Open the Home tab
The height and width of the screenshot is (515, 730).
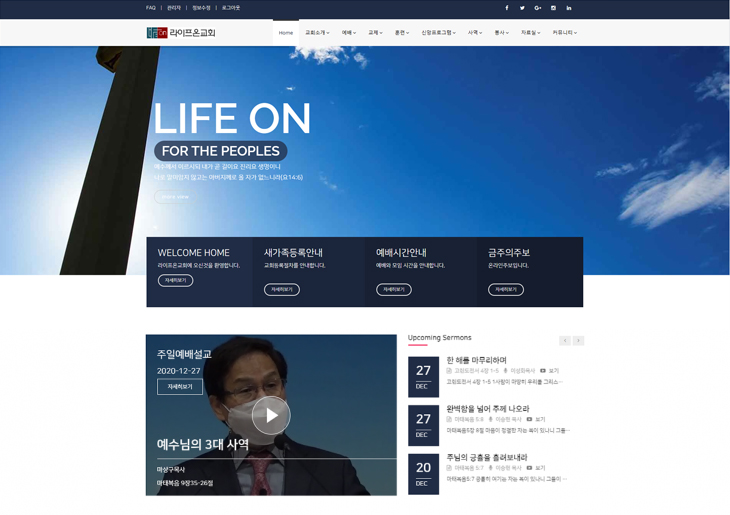click(286, 33)
